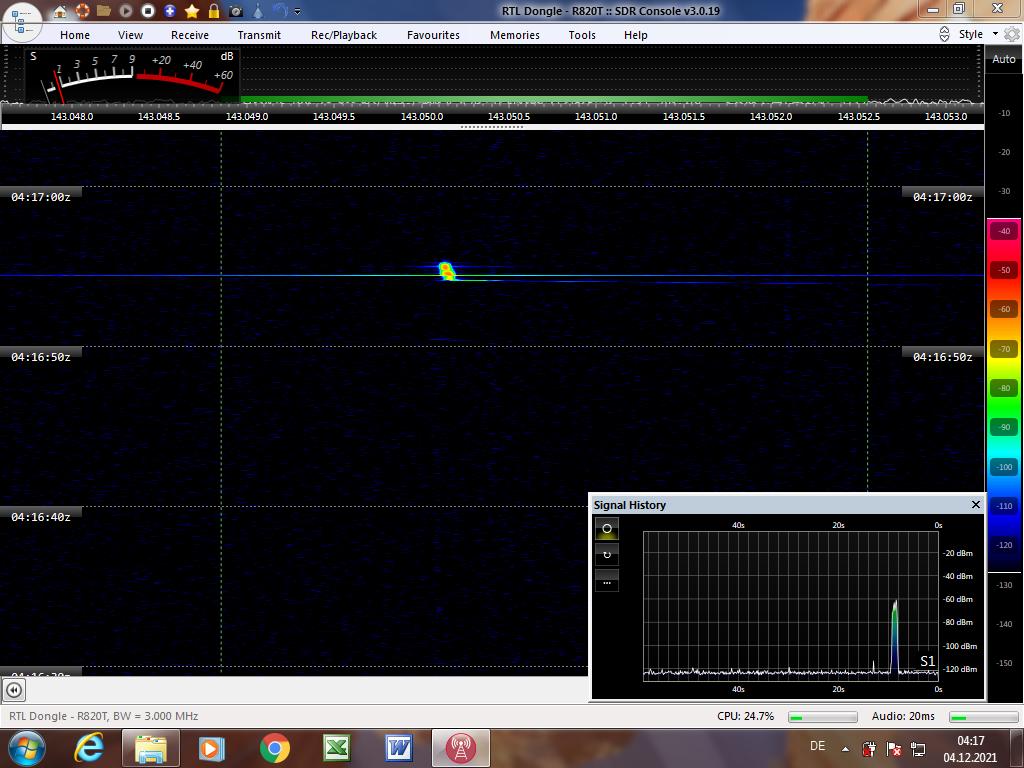The image size is (1024, 768).
Task: Click the camera screenshot icon
Action: (236, 11)
